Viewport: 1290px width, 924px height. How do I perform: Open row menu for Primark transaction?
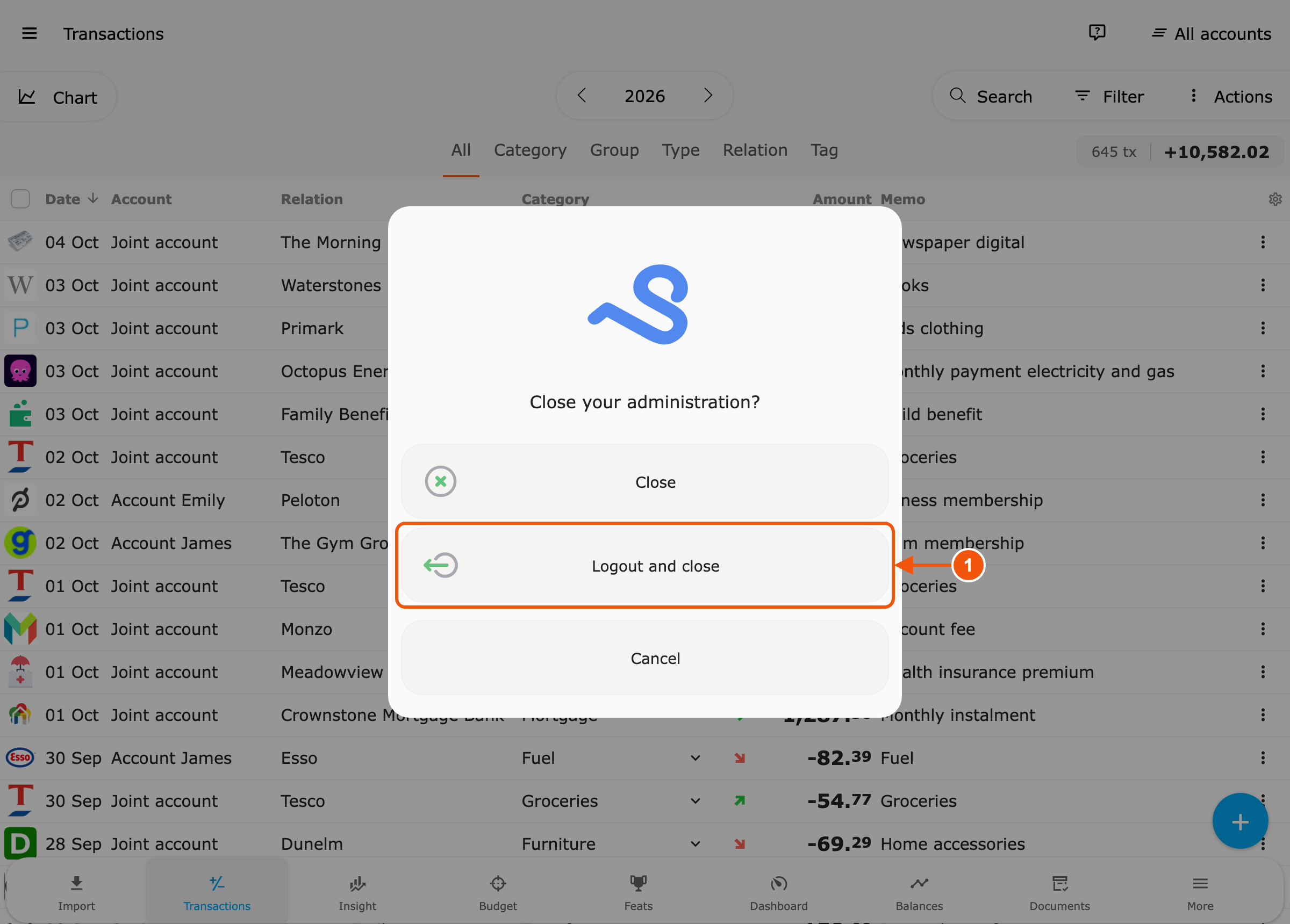[1263, 328]
